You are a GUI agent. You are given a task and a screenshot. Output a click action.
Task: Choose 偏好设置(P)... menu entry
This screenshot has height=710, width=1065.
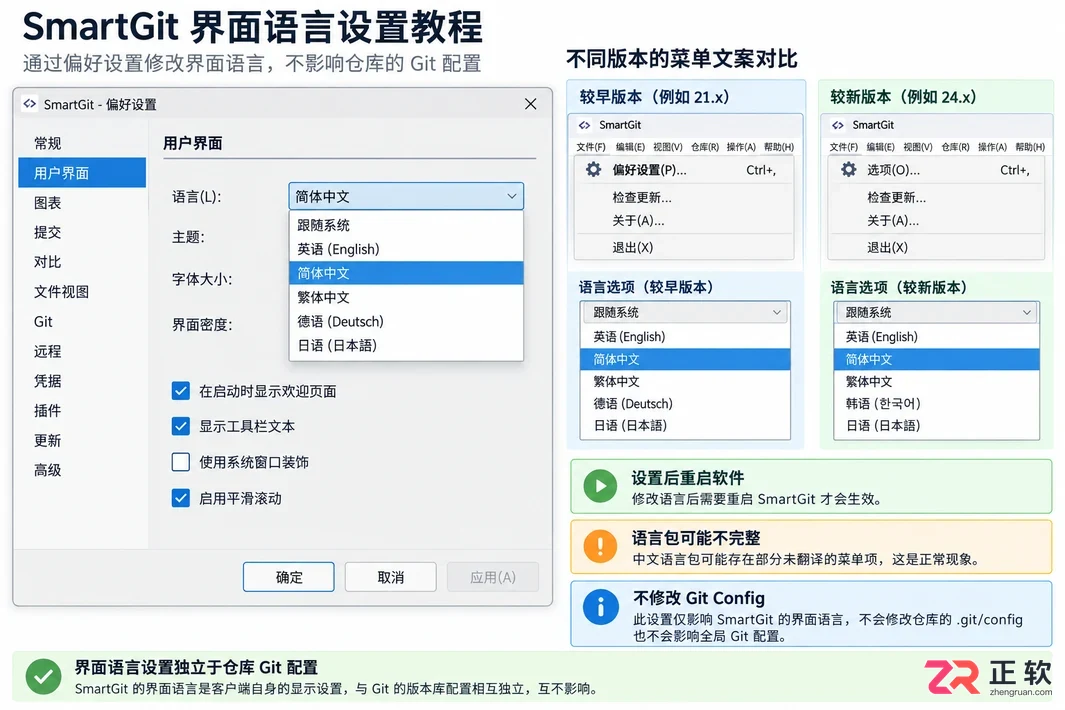point(684,170)
